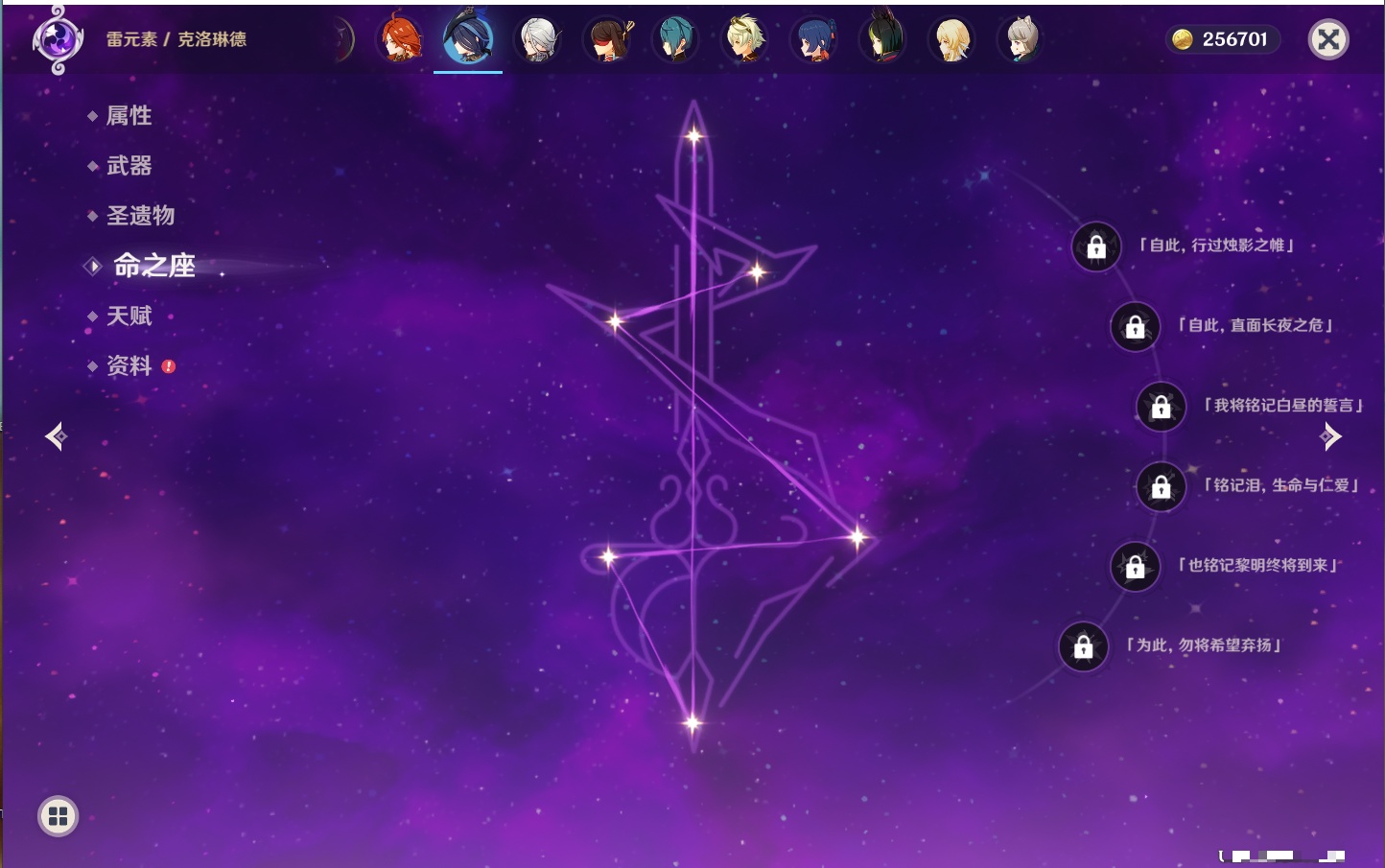The width and height of the screenshot is (1385, 868).
Task: Select the grey-haired avatar with cat ears
Action: [x=1021, y=38]
